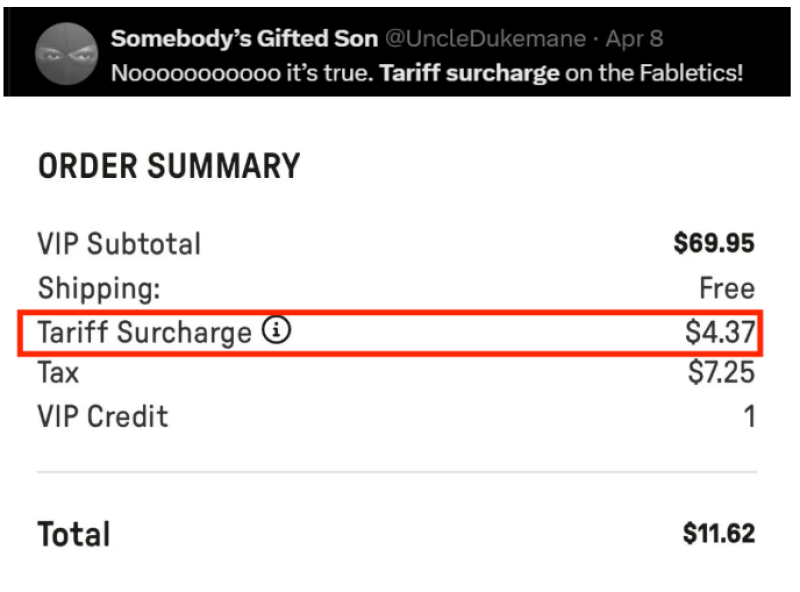
Task: Open the Apr 8 tweet timestamp
Action: click(633, 39)
